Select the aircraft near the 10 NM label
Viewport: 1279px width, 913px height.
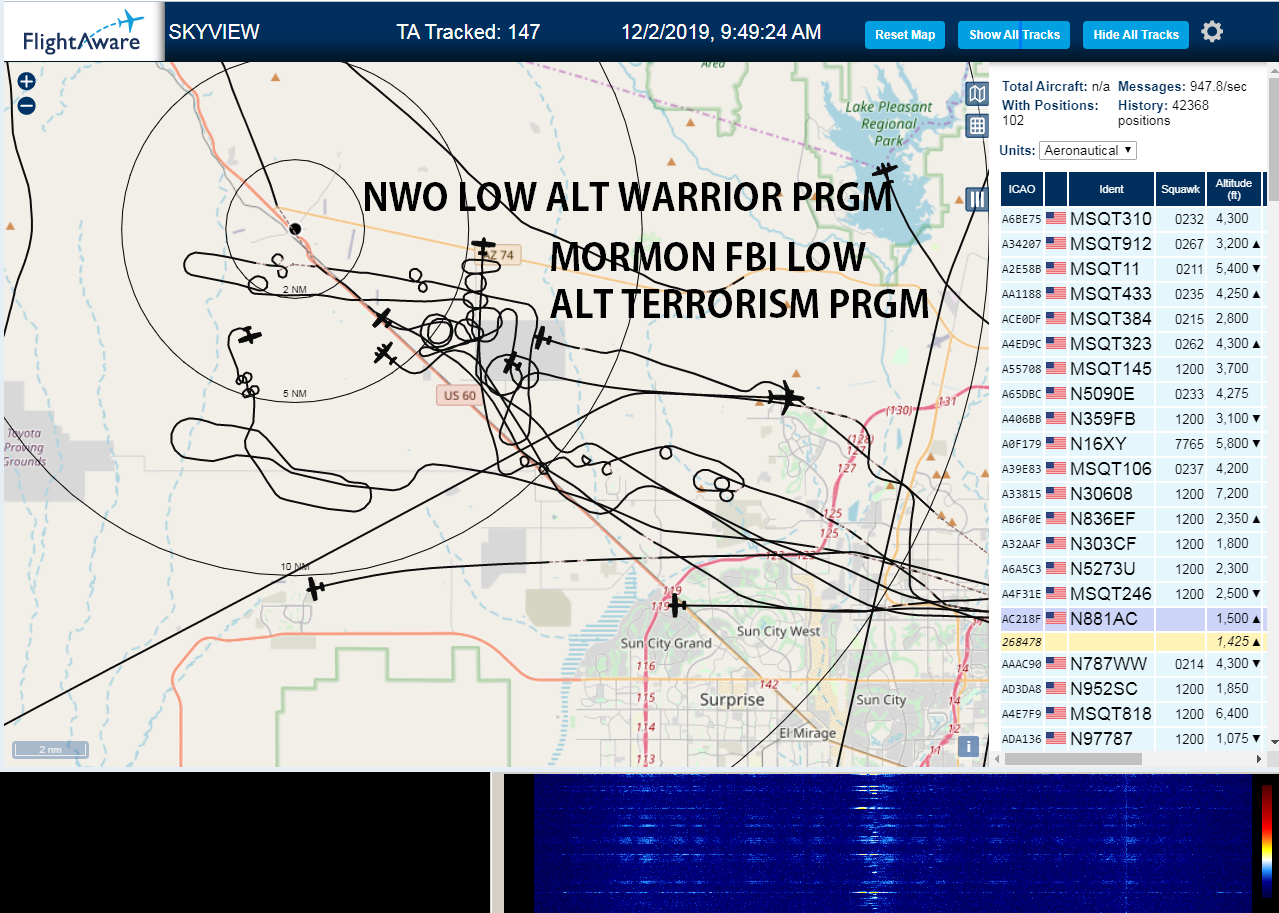click(x=315, y=588)
